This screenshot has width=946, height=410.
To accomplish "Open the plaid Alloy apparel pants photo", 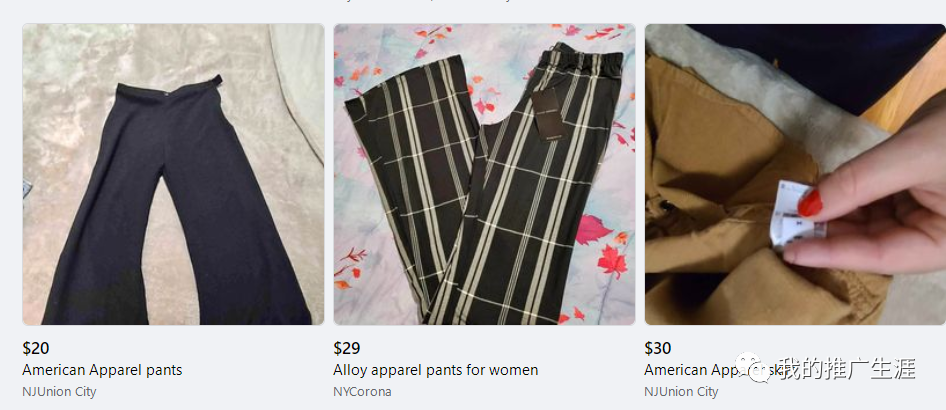I will coord(484,174).
